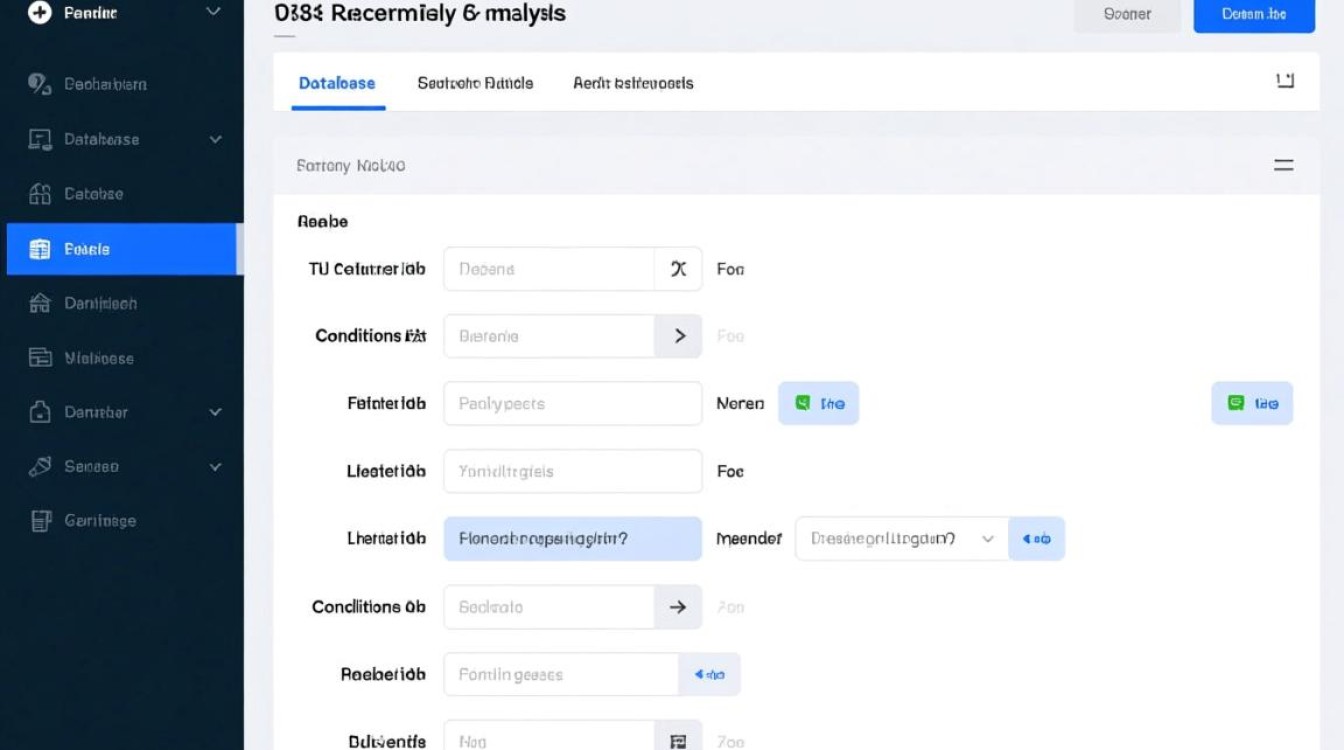Click the blue button in top right

point(1254,15)
